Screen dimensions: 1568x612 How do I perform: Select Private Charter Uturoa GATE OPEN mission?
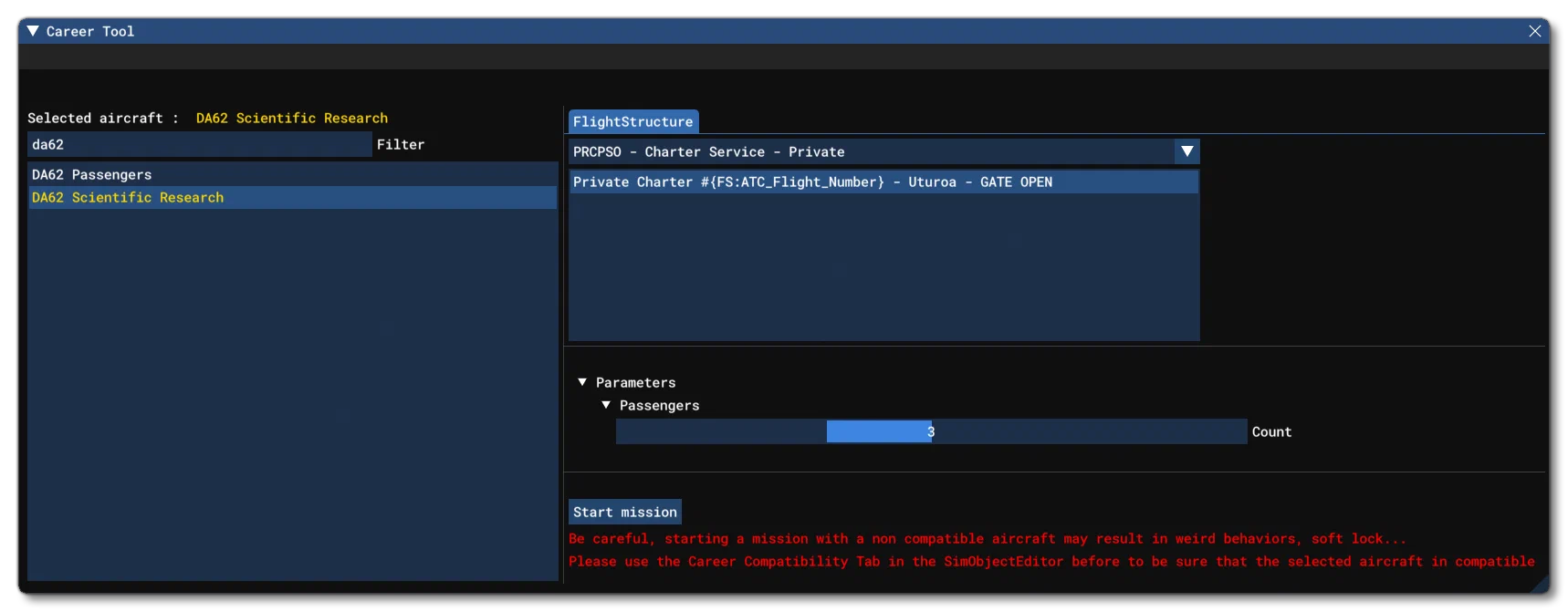(883, 182)
